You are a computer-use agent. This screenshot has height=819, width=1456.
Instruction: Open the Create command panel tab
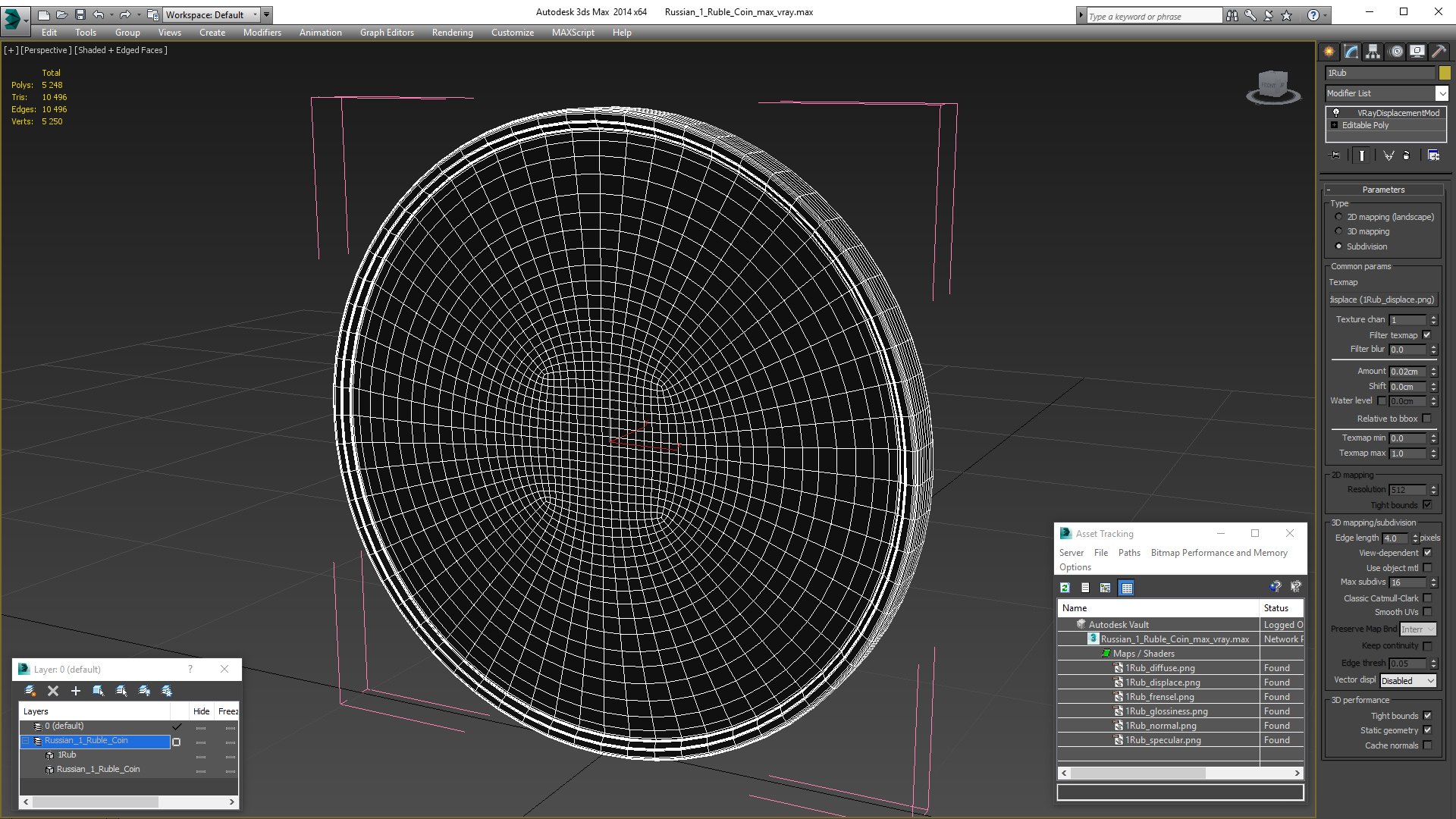[x=1329, y=52]
